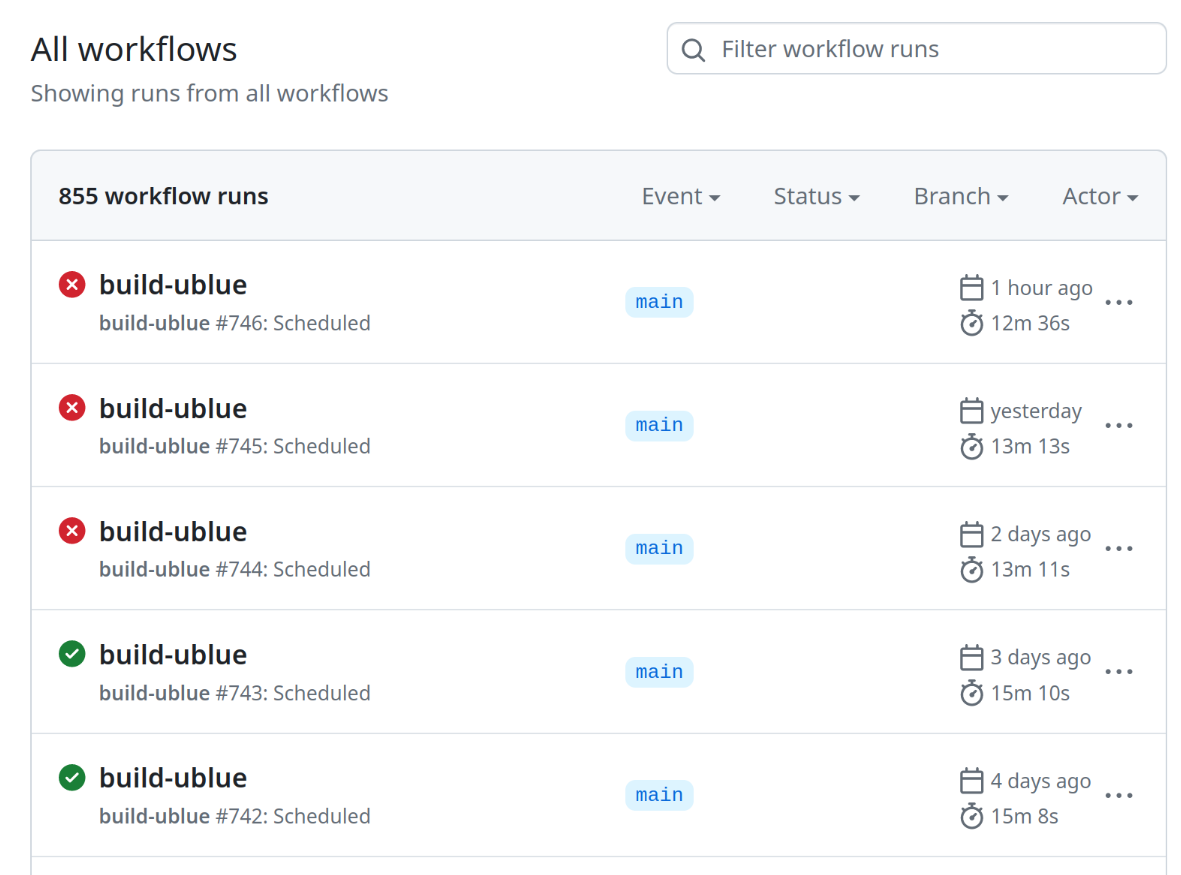1181x875 pixels.
Task: Click main branch badge on run #742
Action: point(659,795)
